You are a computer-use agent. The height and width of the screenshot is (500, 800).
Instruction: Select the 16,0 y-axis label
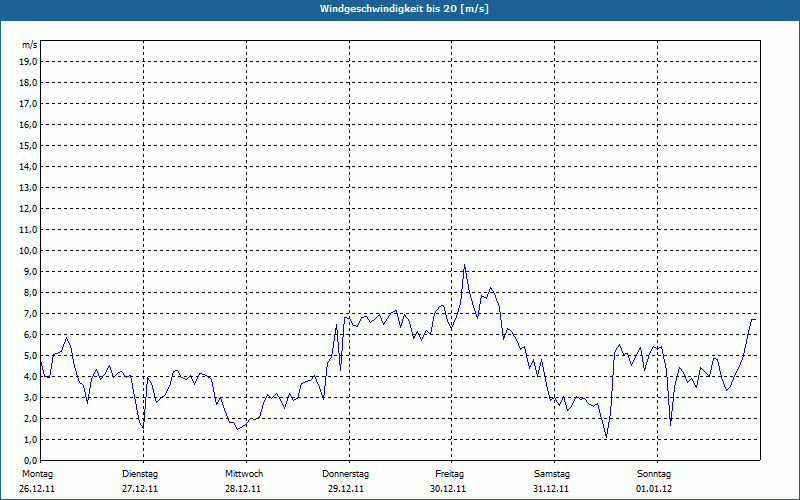28,124
